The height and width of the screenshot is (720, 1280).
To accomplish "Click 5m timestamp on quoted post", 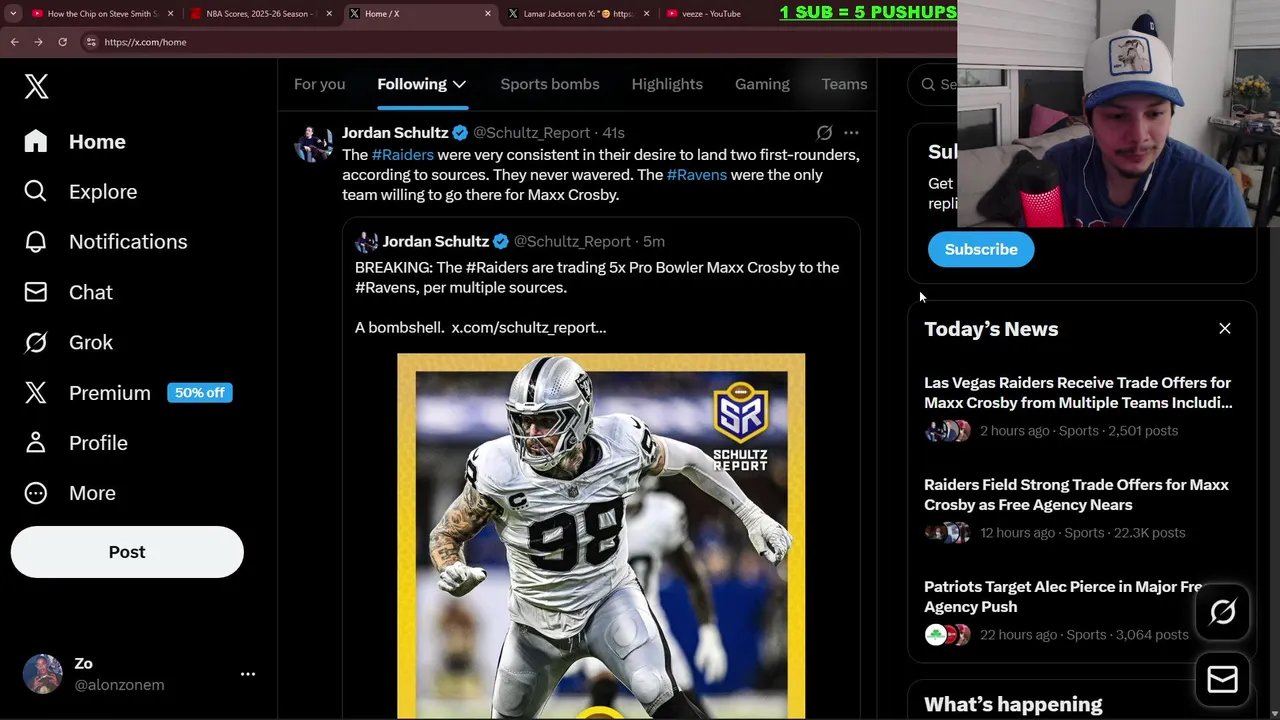I will (654, 242).
